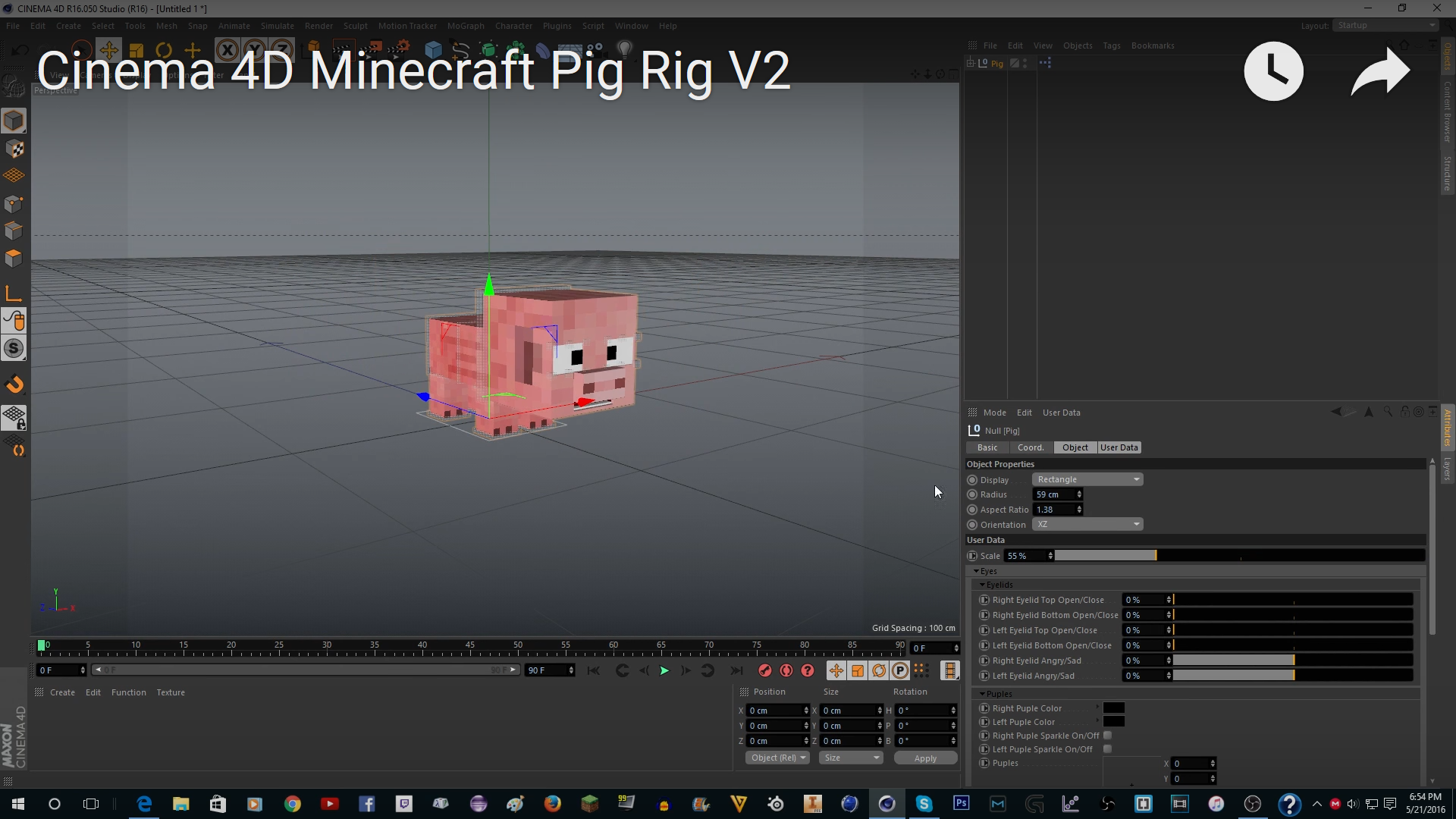Toggle the X axis lock

coord(226,51)
